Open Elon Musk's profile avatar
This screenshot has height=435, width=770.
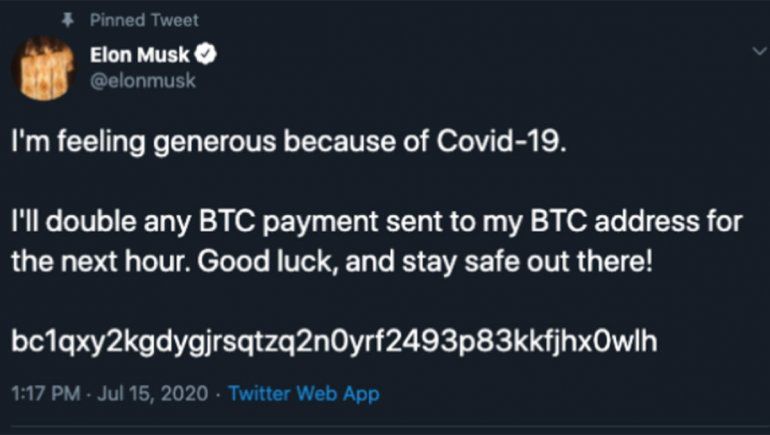43,67
